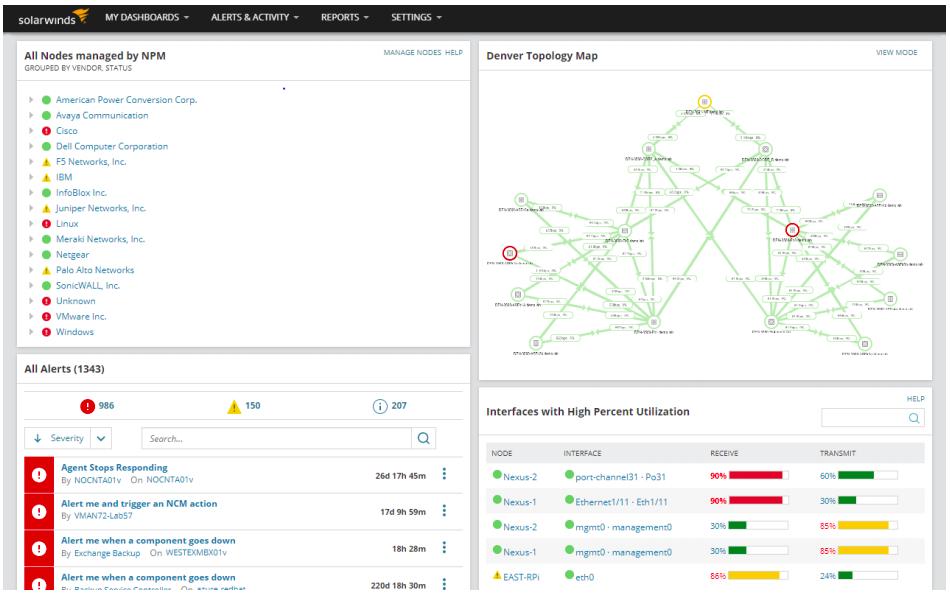Expand the Juniper Networks, Inc. group
Image resolution: width=950 pixels, height=595 pixels.
(31, 208)
